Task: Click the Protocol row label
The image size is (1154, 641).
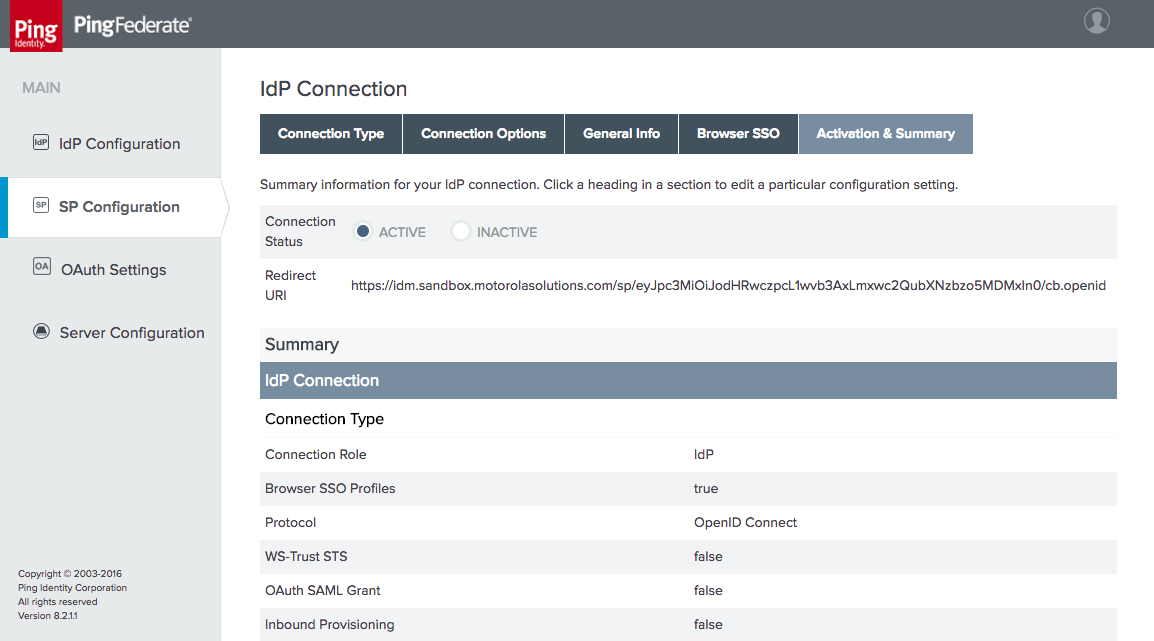Action: (x=291, y=523)
